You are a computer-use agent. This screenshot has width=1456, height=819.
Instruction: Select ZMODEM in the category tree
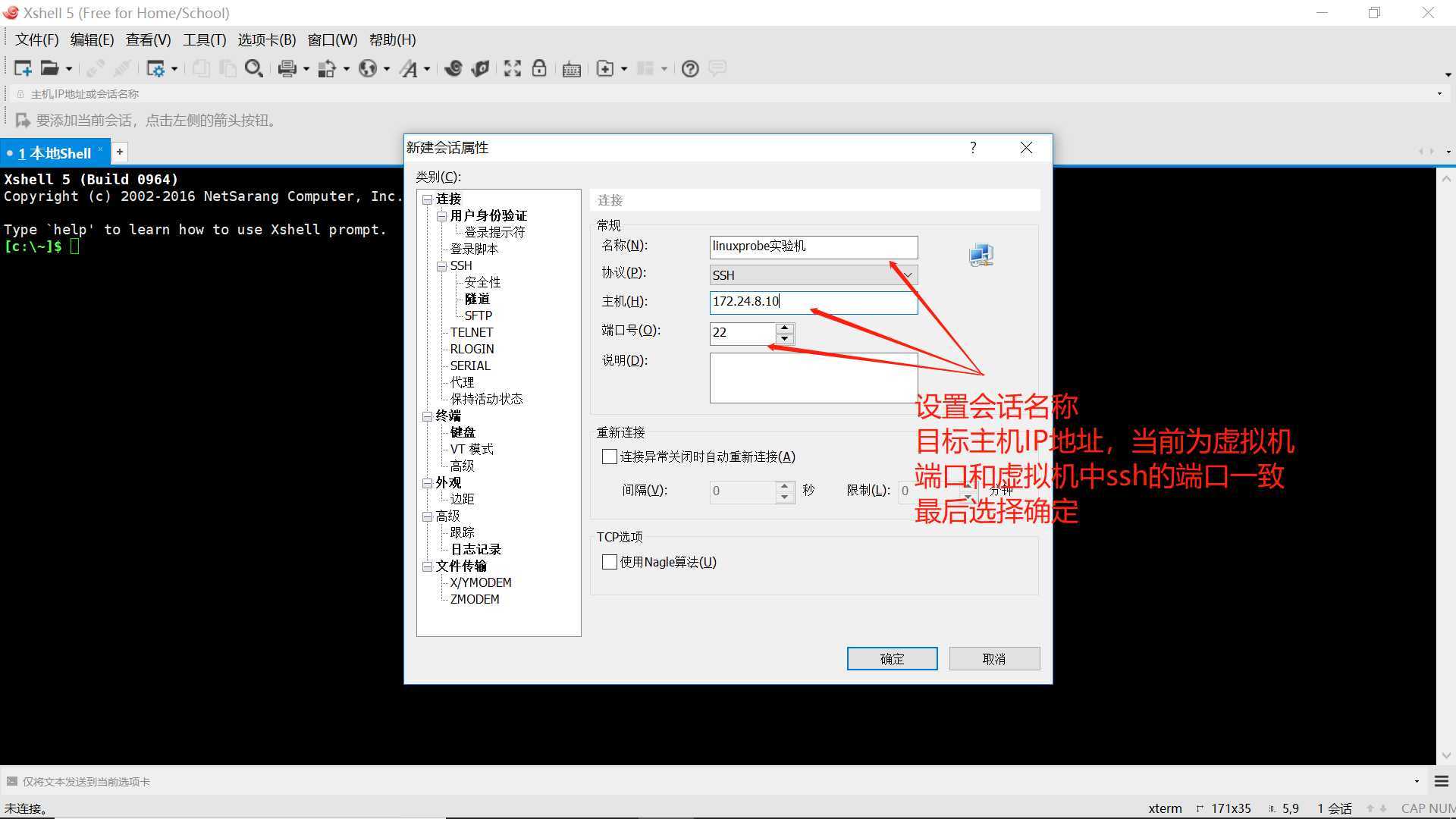(x=475, y=600)
